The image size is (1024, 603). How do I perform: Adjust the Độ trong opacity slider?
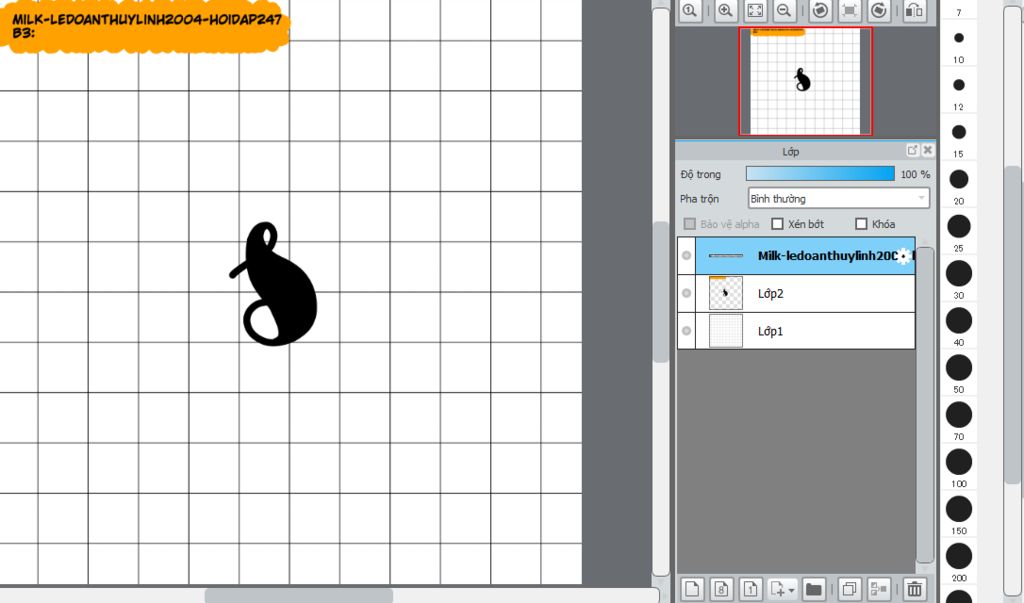pos(820,174)
